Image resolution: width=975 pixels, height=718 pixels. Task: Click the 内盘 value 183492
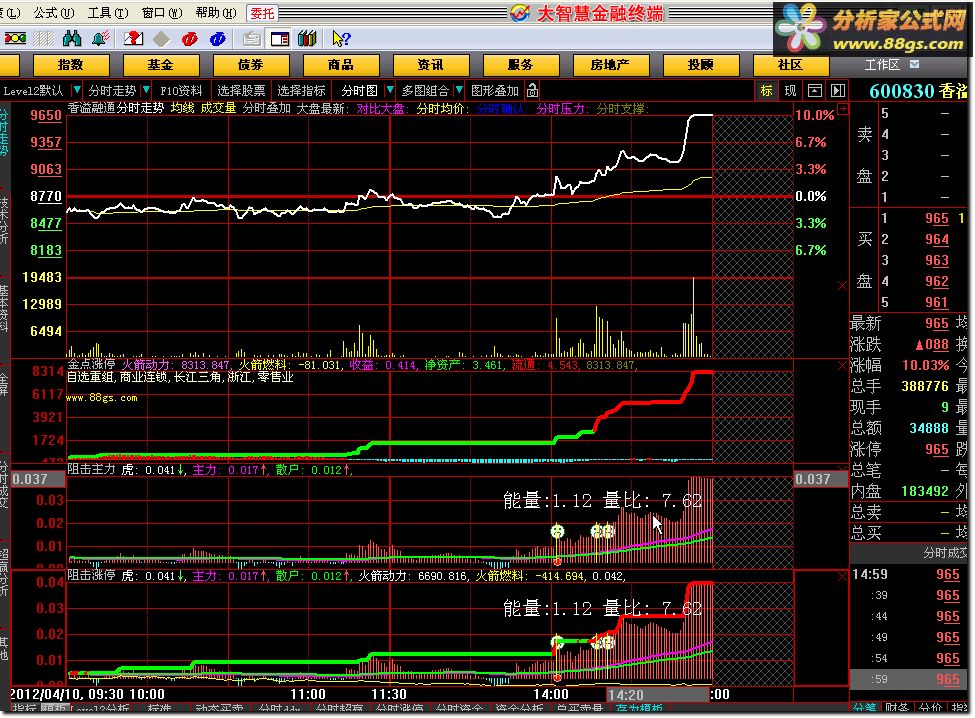tap(925, 491)
